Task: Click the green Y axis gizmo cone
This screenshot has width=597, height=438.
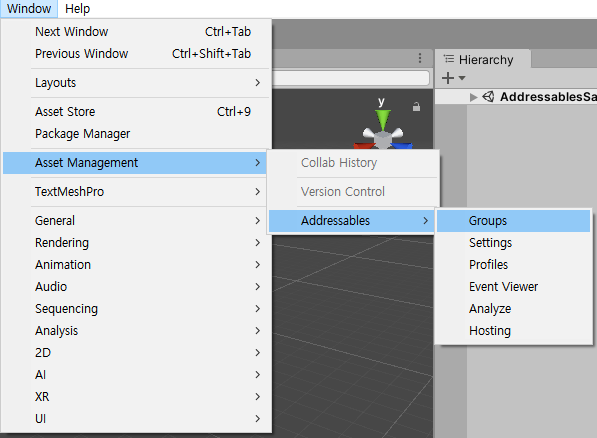Action: (x=383, y=119)
